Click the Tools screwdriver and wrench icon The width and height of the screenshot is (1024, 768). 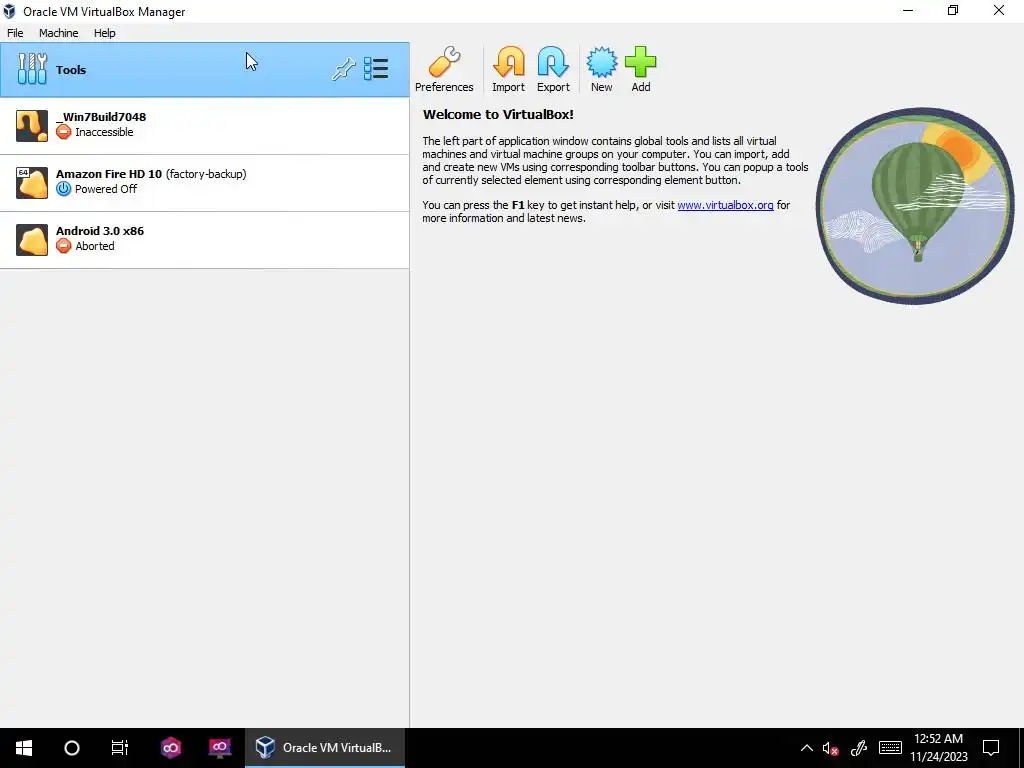point(32,69)
